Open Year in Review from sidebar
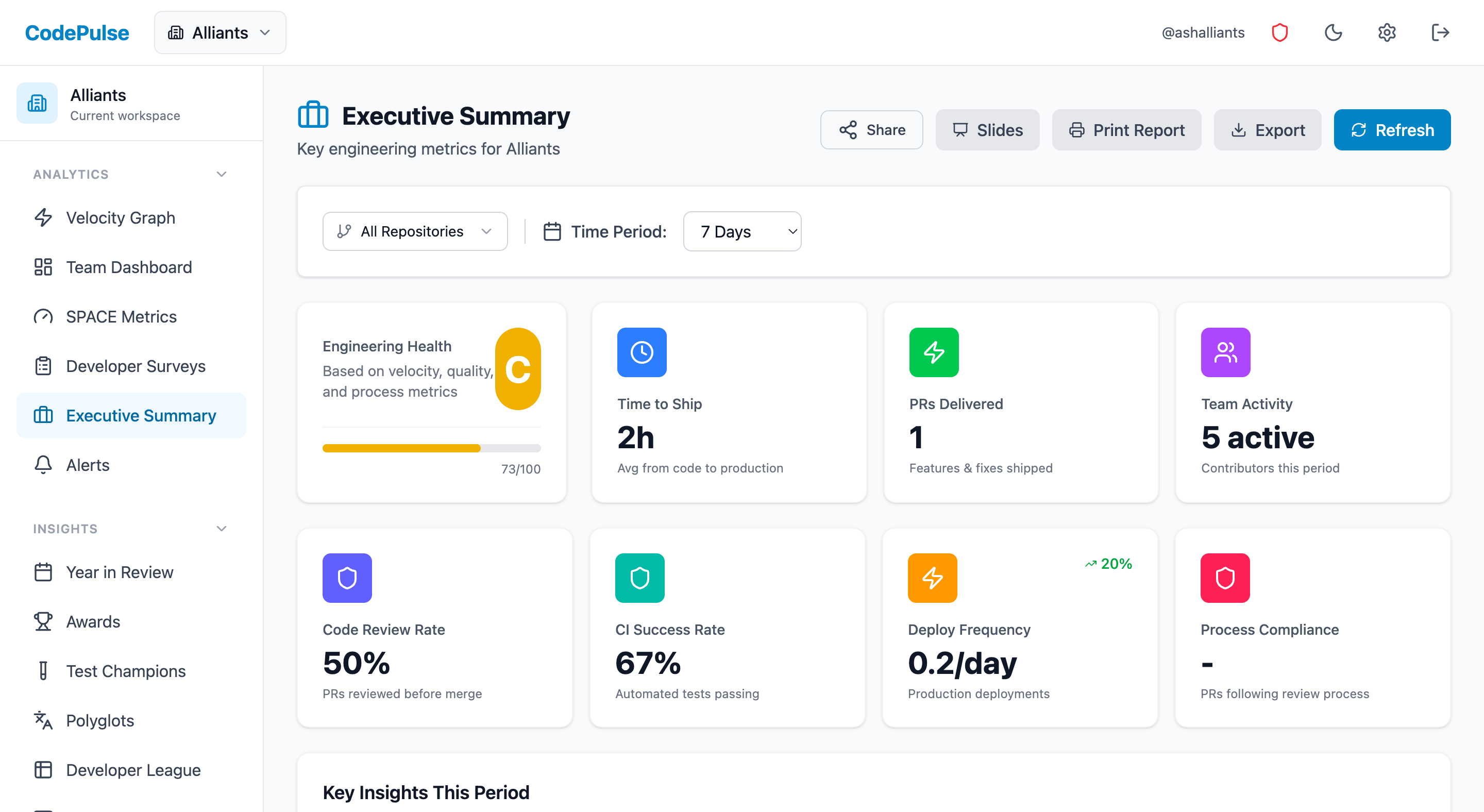 pos(119,572)
